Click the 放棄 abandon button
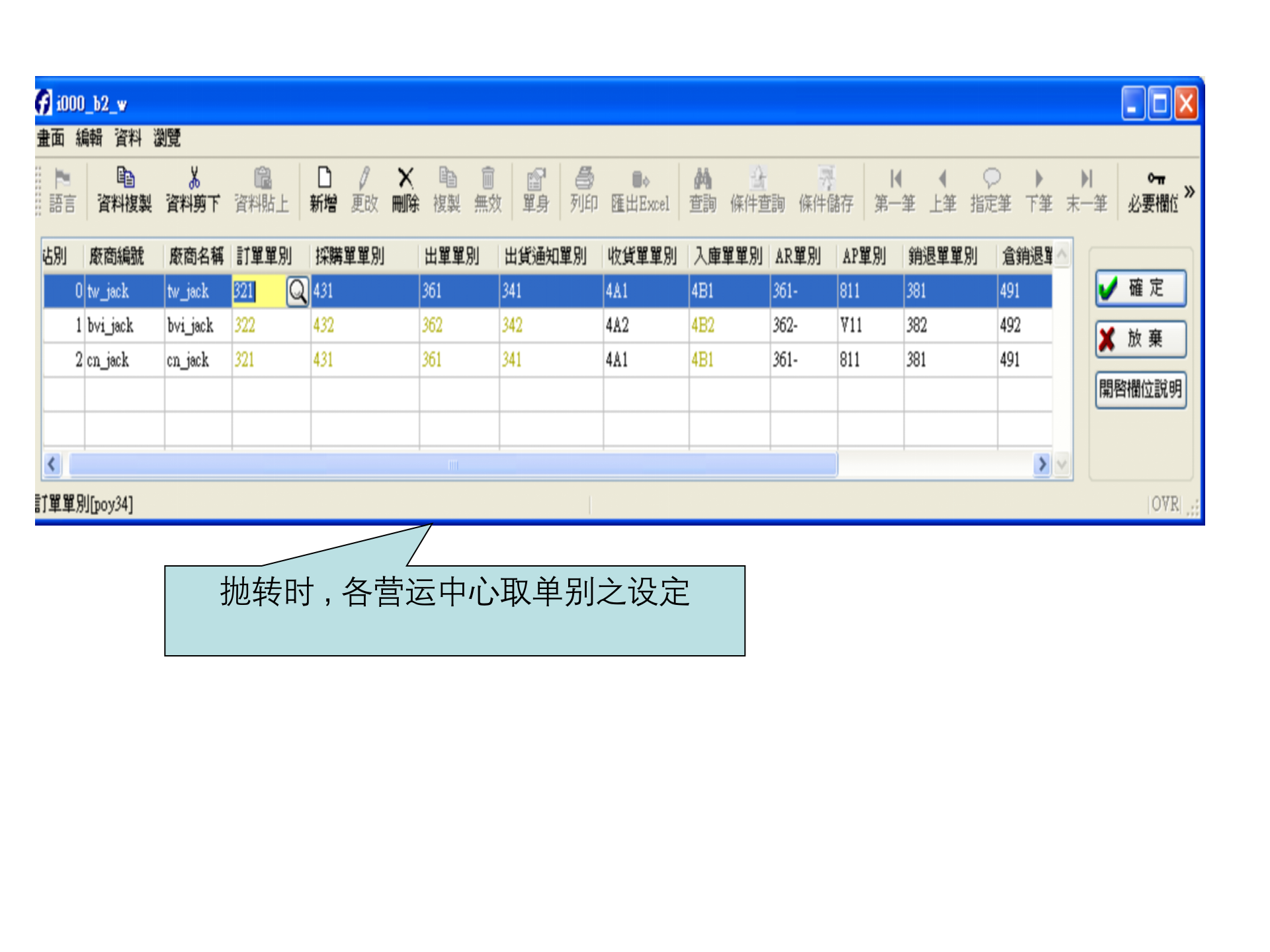This screenshot has width=1270, height=952. click(1139, 339)
